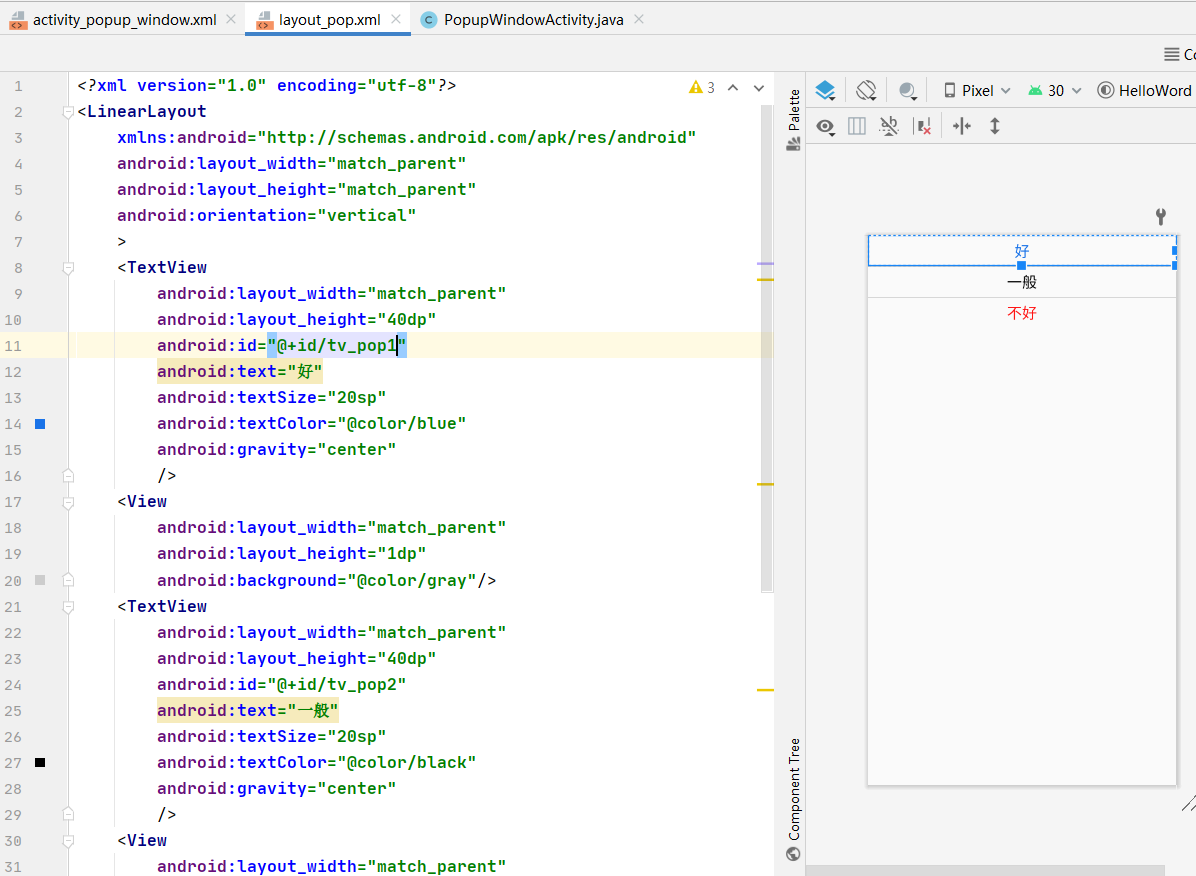Click the horizontal distribute icon

962,126
